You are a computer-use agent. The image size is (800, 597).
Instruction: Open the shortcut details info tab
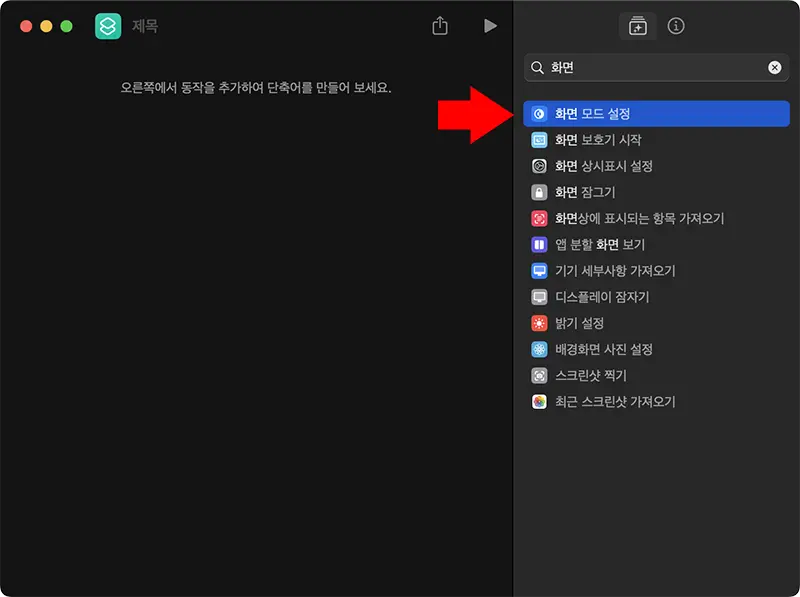tap(676, 27)
